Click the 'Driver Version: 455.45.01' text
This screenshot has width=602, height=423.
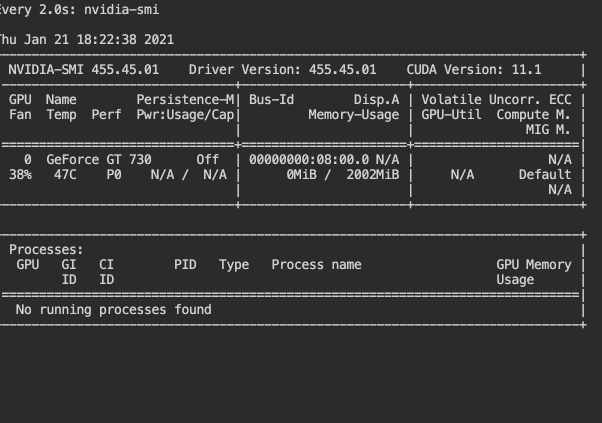282,69
